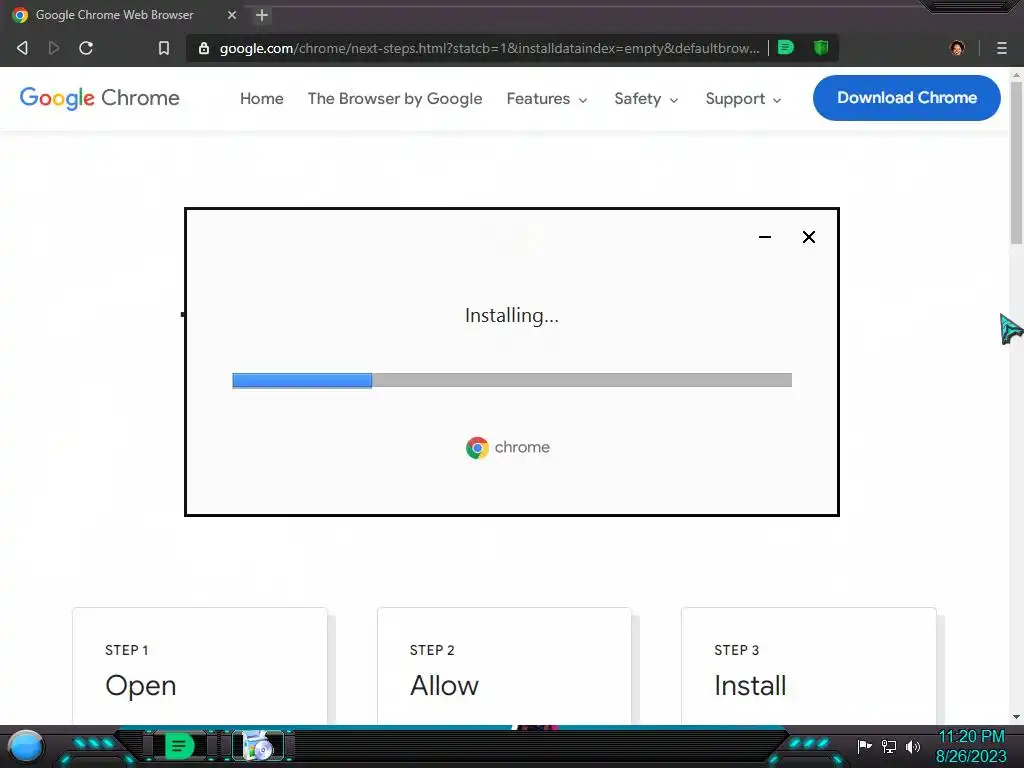The height and width of the screenshot is (768, 1024).
Task: Open the green chat app in taskbar
Action: [180, 746]
